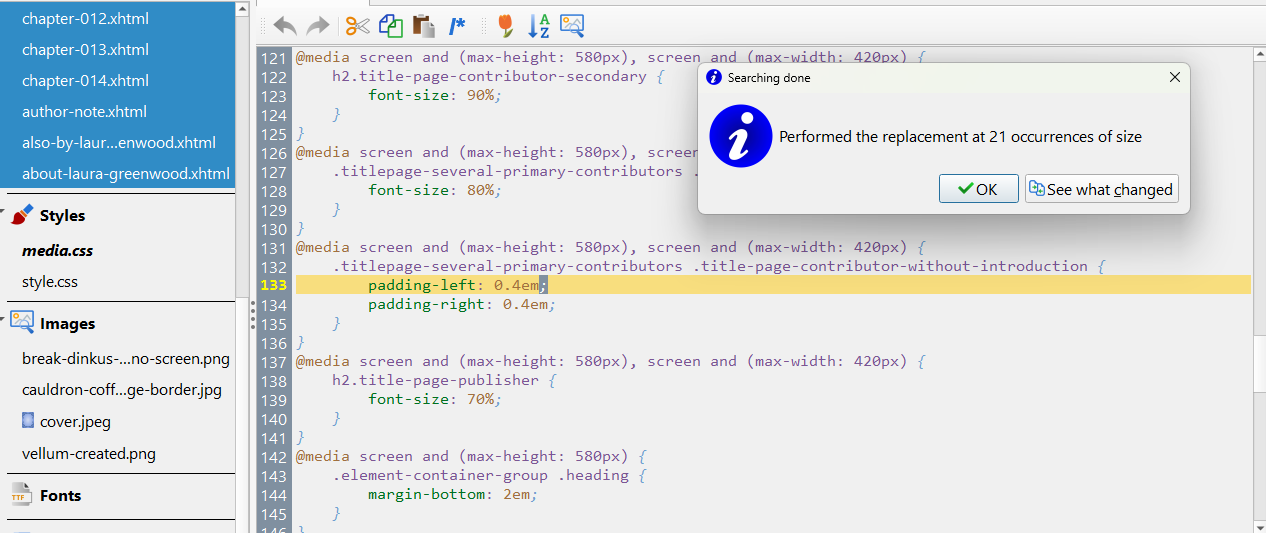Image resolution: width=1266 pixels, height=533 pixels.
Task: Click the file browser scrollbar up arrow
Action: pyautogui.click(x=242, y=8)
